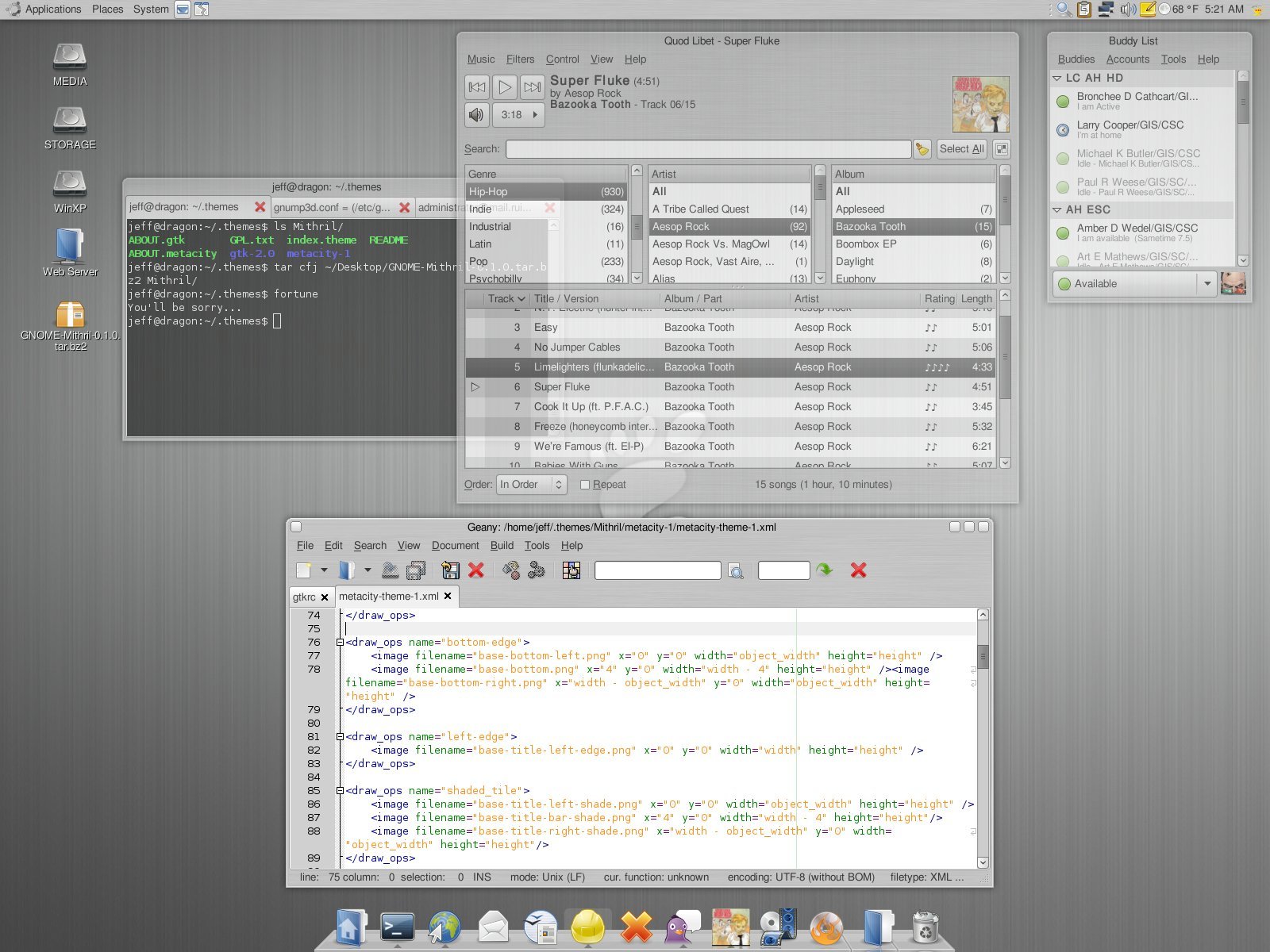Click the orange X icon in the dock

click(636, 927)
